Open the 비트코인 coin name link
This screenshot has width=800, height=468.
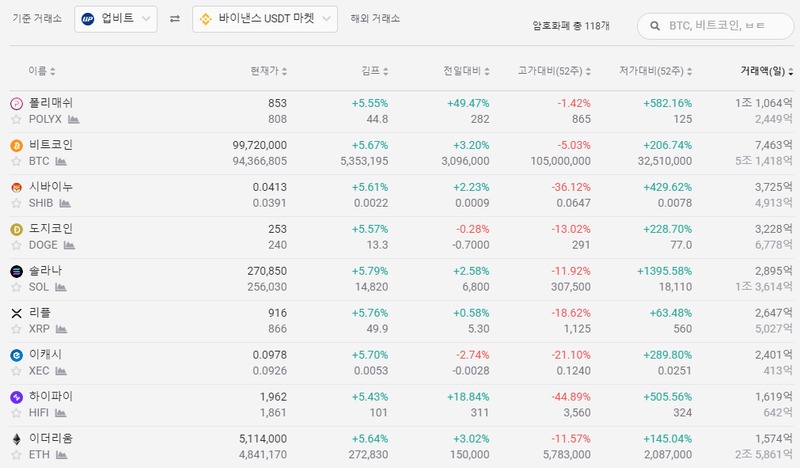[x=51, y=145]
